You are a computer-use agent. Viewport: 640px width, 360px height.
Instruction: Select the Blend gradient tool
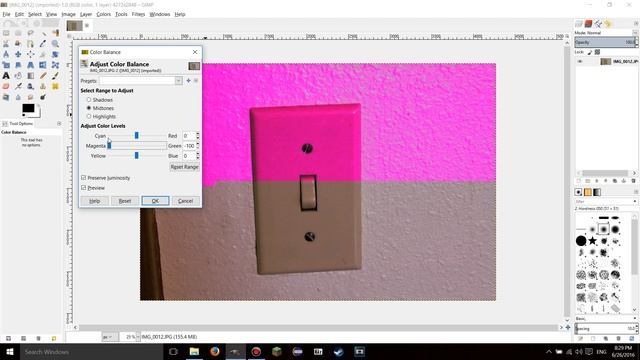31,76
